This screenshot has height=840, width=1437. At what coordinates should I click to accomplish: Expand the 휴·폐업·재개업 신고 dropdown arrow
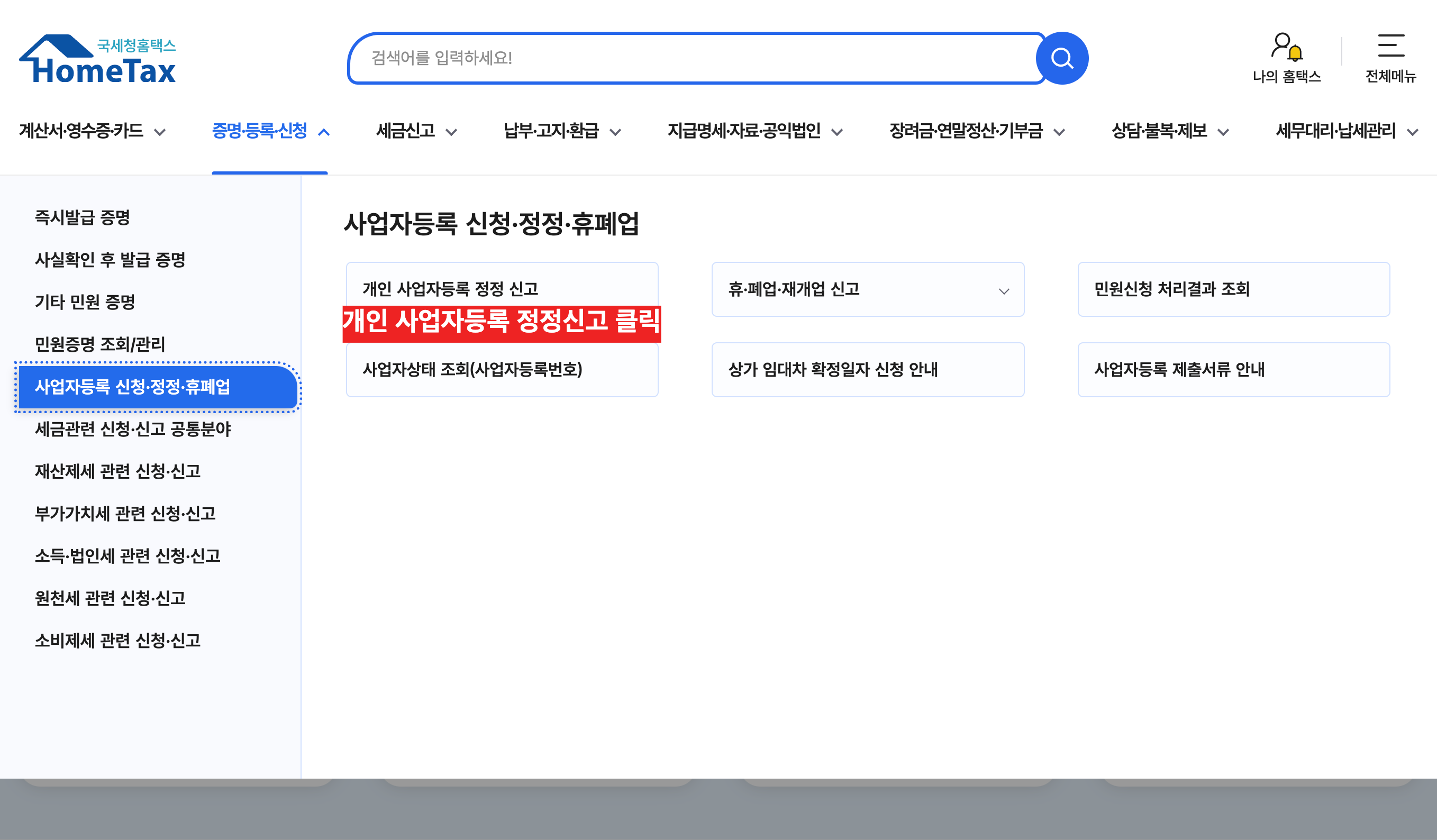[1004, 291]
